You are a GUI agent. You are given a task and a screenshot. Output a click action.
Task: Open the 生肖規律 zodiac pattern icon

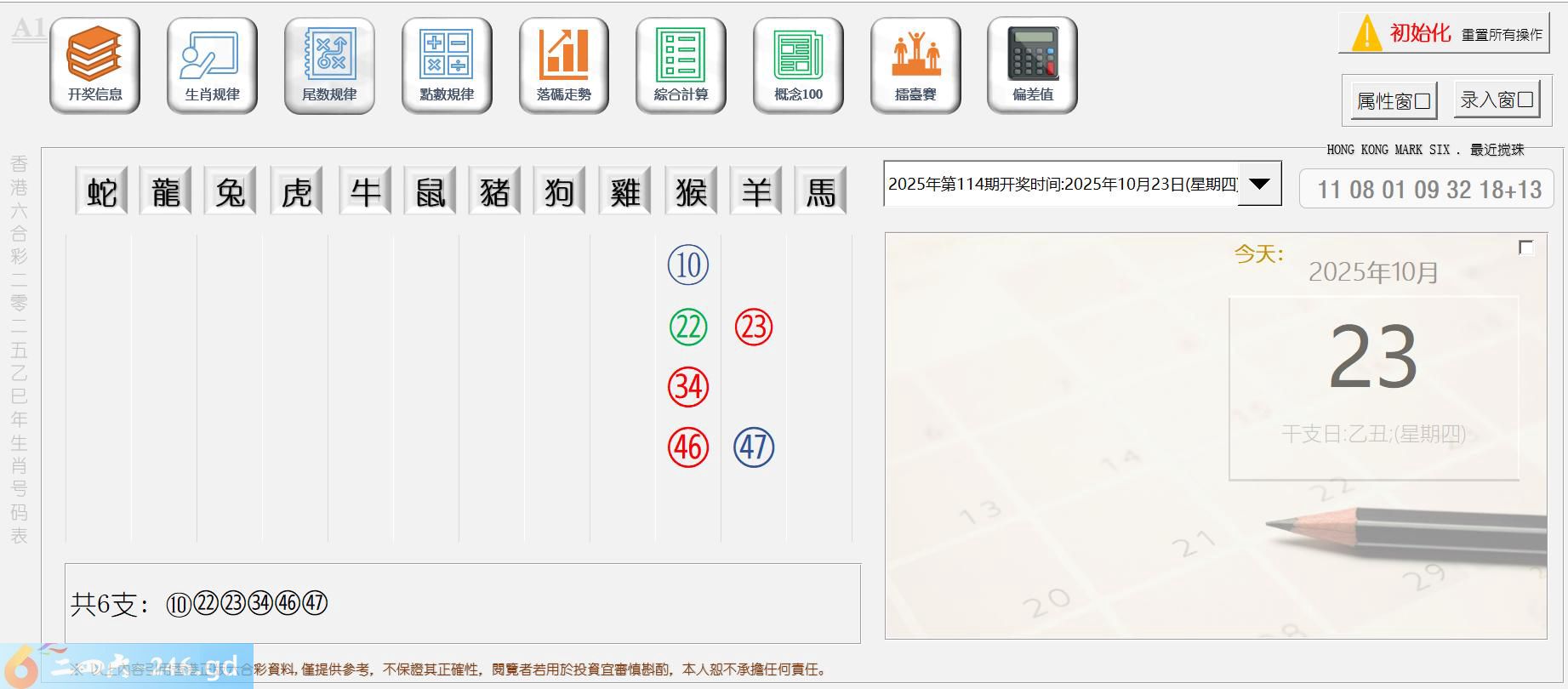(x=212, y=65)
